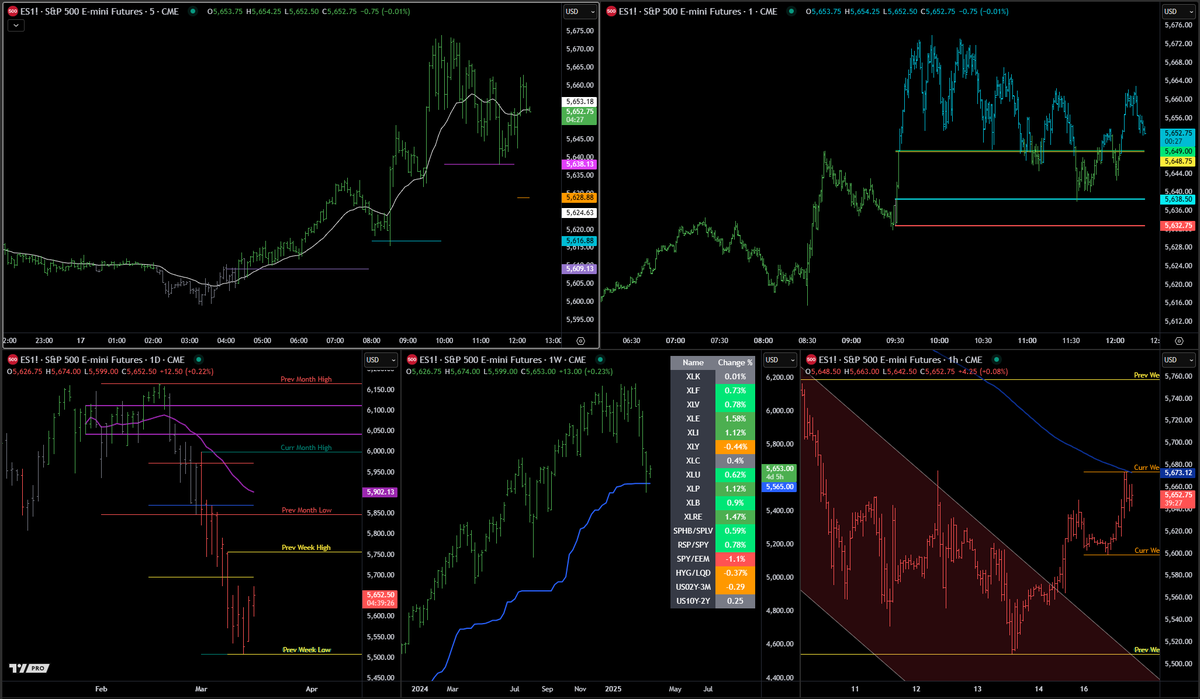The image size is (1200, 699).
Task: Click the Mar label on the 1D chart time axis
Action: click(x=202, y=689)
